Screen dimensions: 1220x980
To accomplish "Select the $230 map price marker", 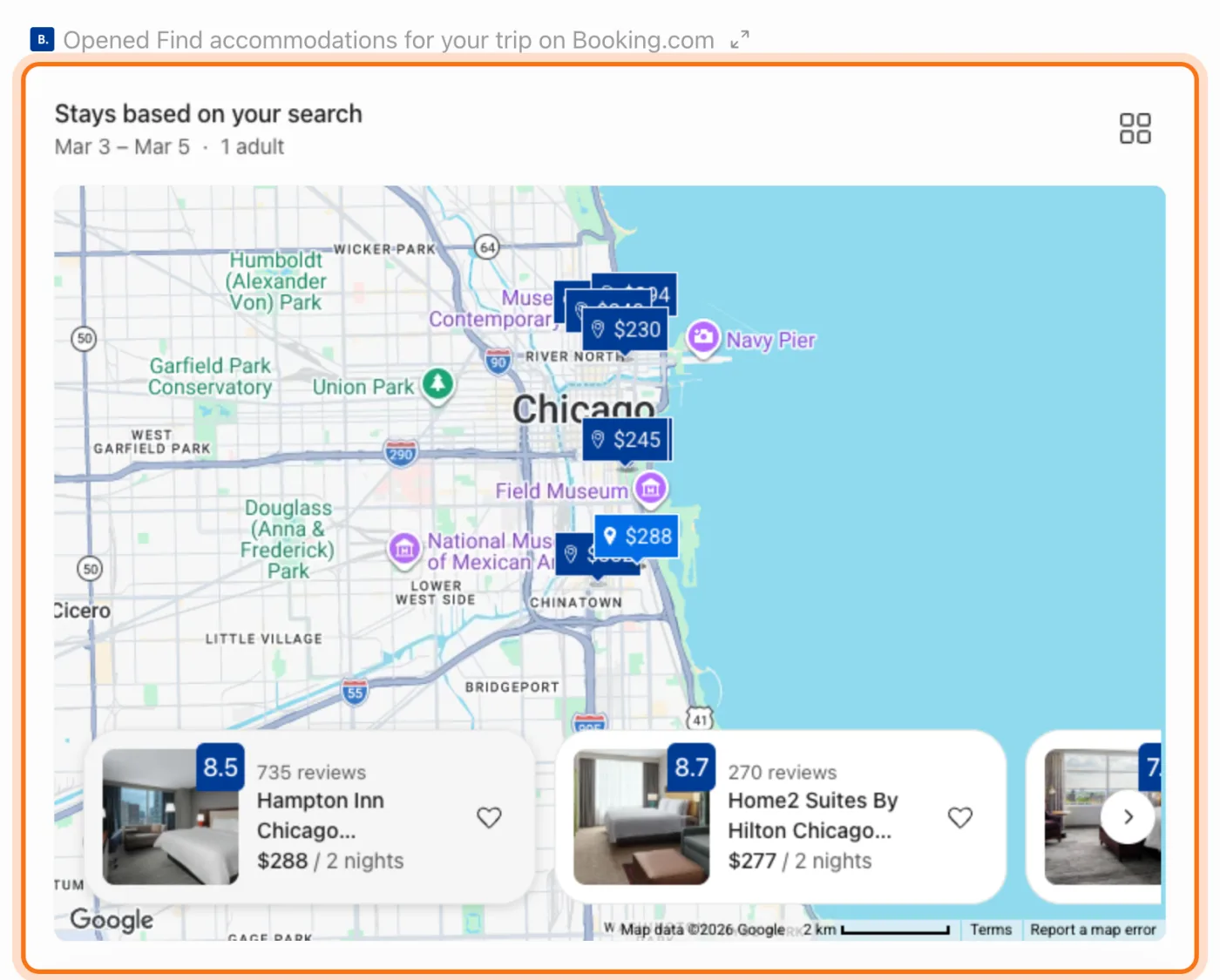I will pos(625,329).
